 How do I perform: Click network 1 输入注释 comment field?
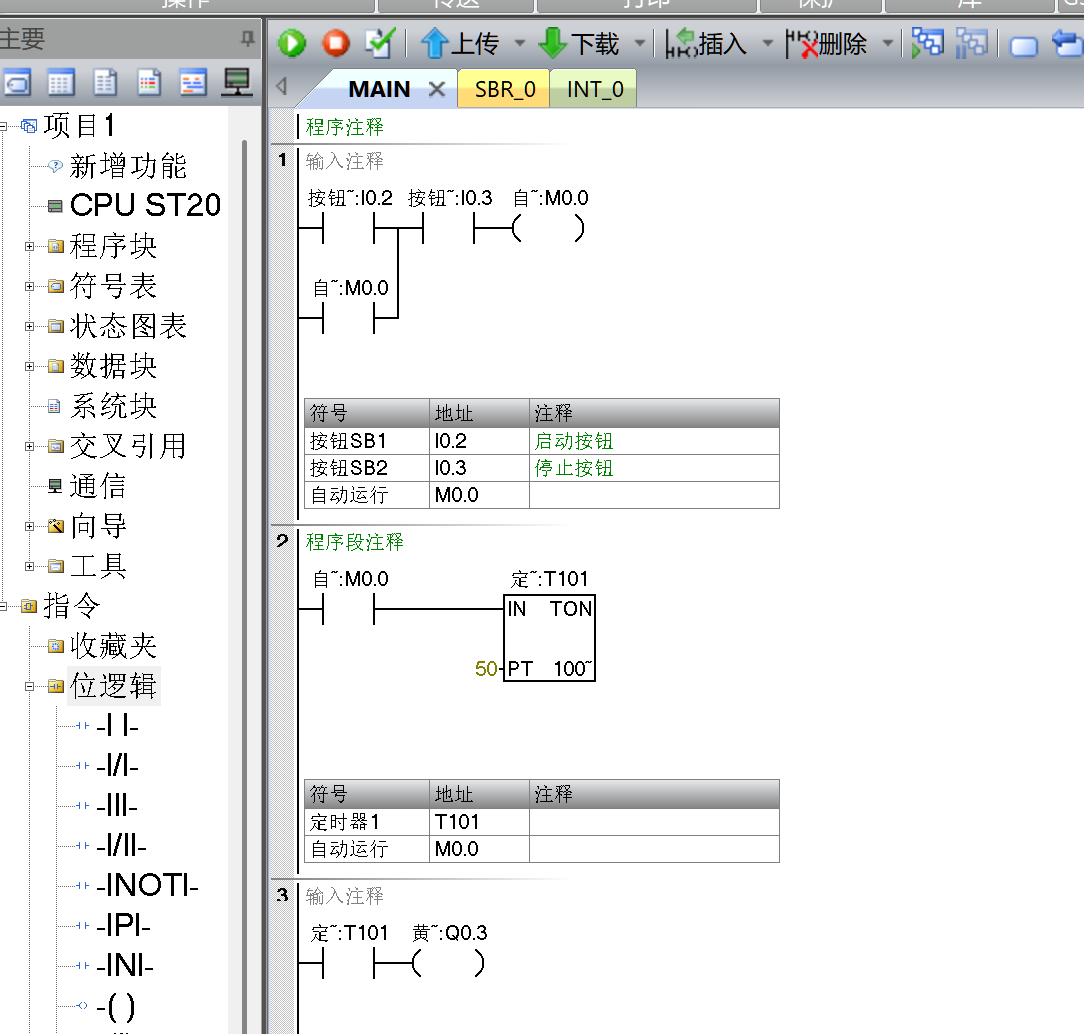tap(344, 161)
